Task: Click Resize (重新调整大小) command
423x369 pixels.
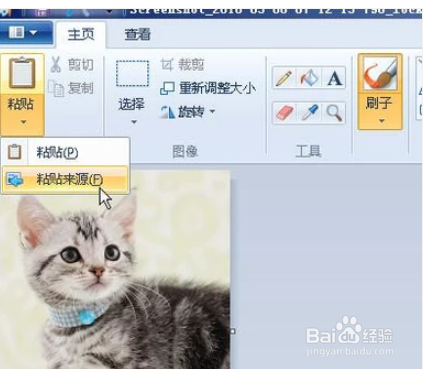Action: click(x=208, y=88)
